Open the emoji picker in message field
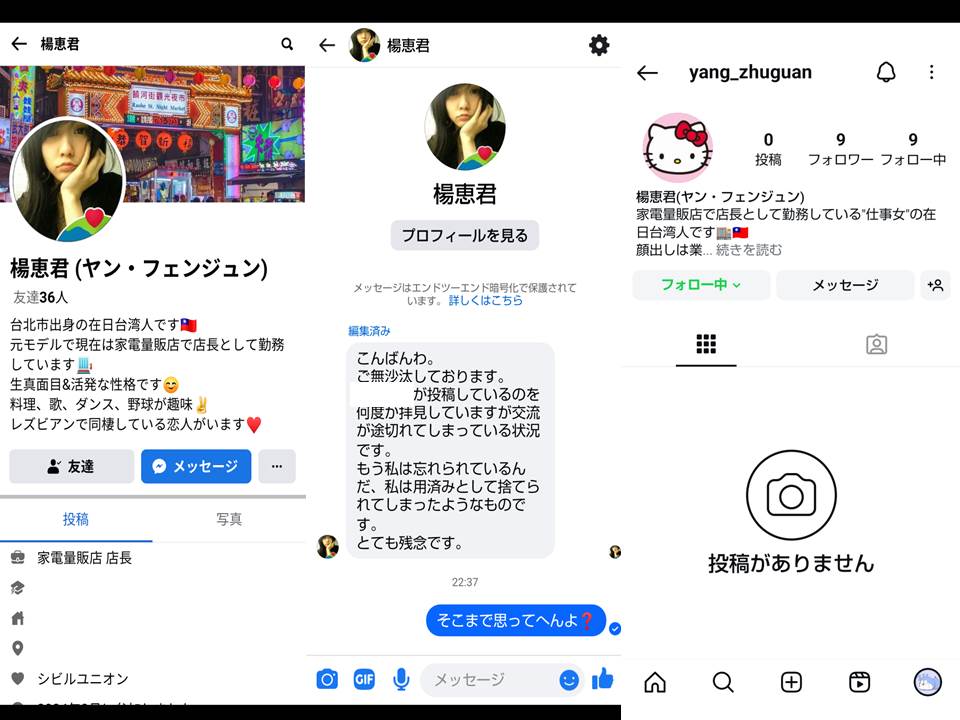 click(x=569, y=680)
